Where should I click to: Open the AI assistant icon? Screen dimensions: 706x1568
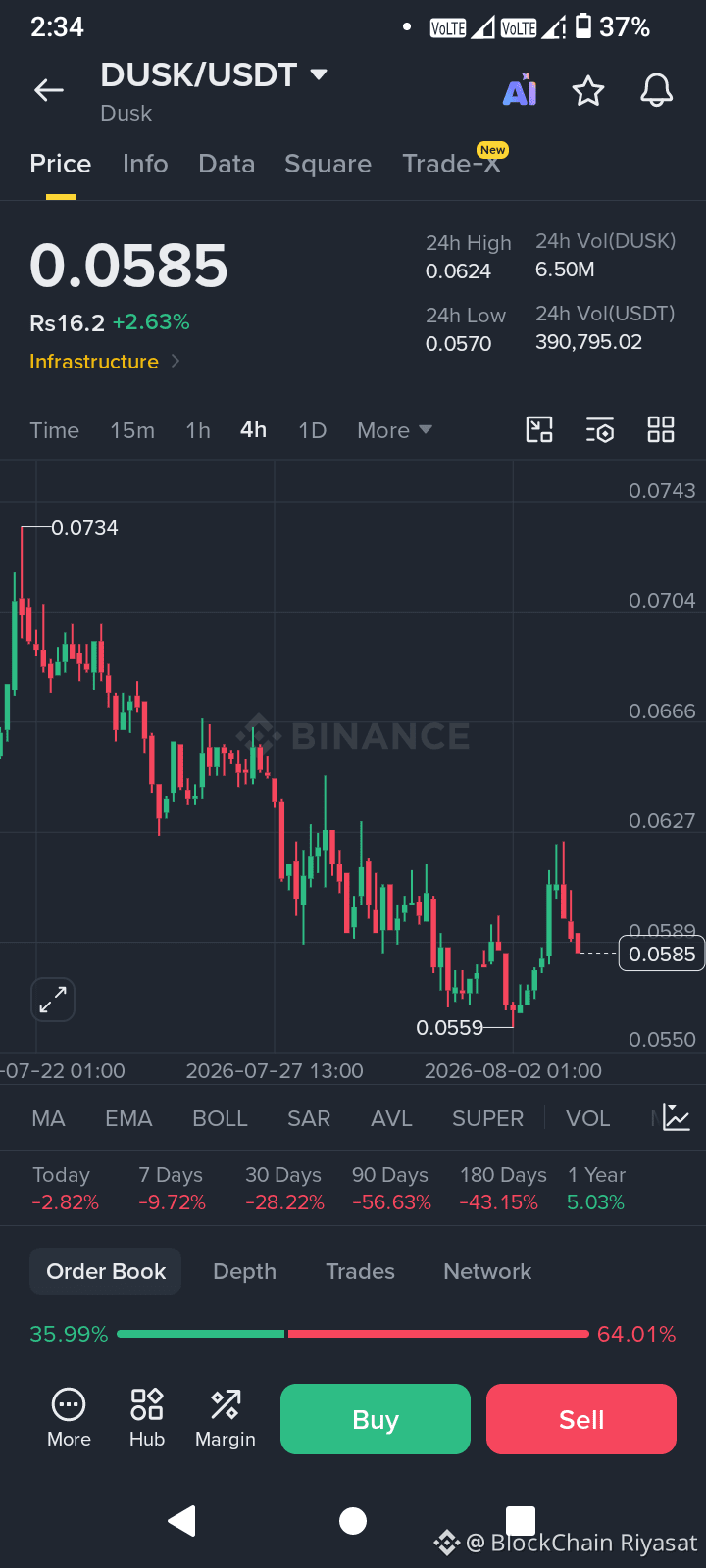tap(520, 90)
